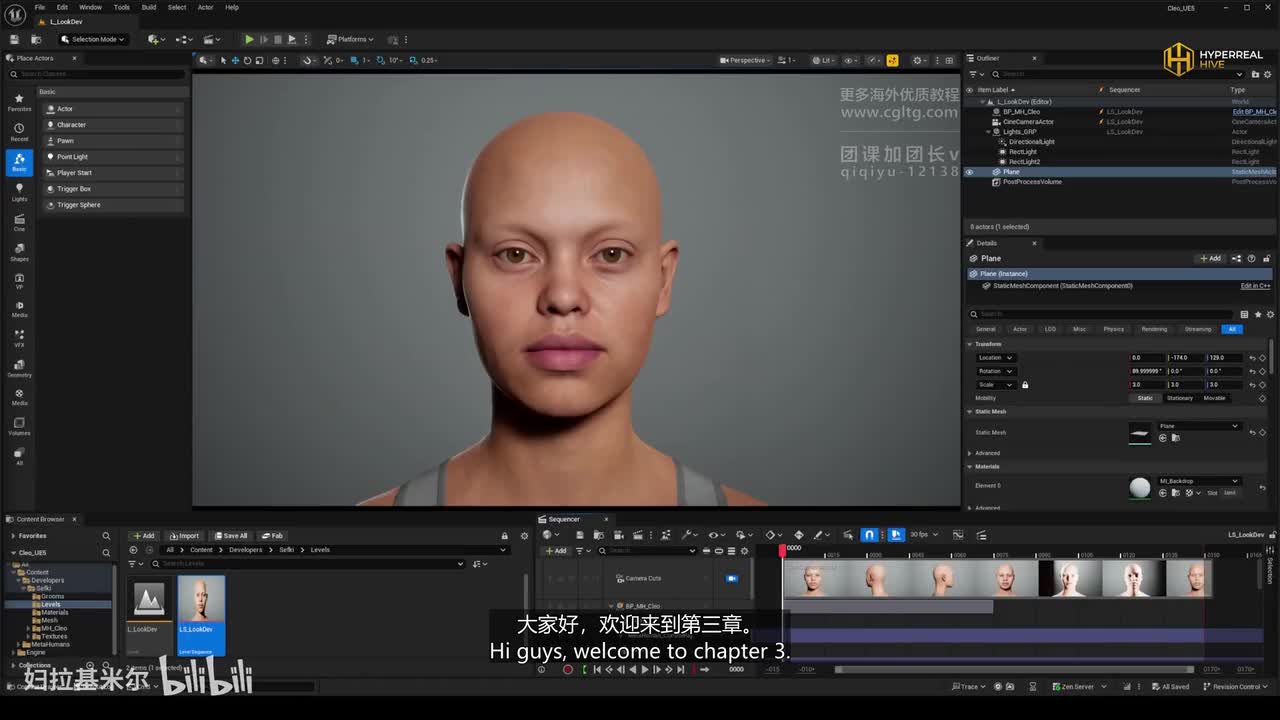1280x720 pixels.
Task: Click the Sequencer horizontal time range scrollbar
Action: coord(1013,669)
